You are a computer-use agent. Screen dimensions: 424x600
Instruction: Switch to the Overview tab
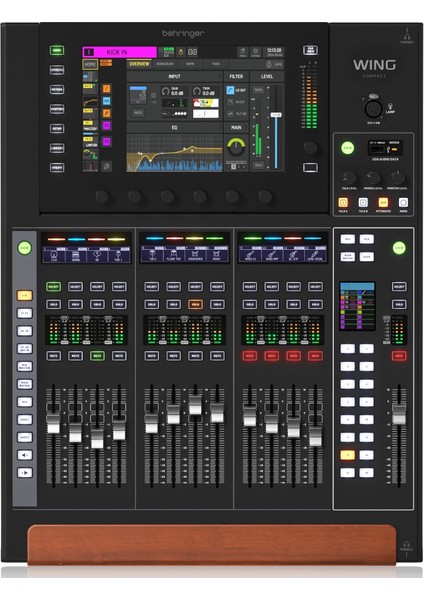tap(139, 64)
